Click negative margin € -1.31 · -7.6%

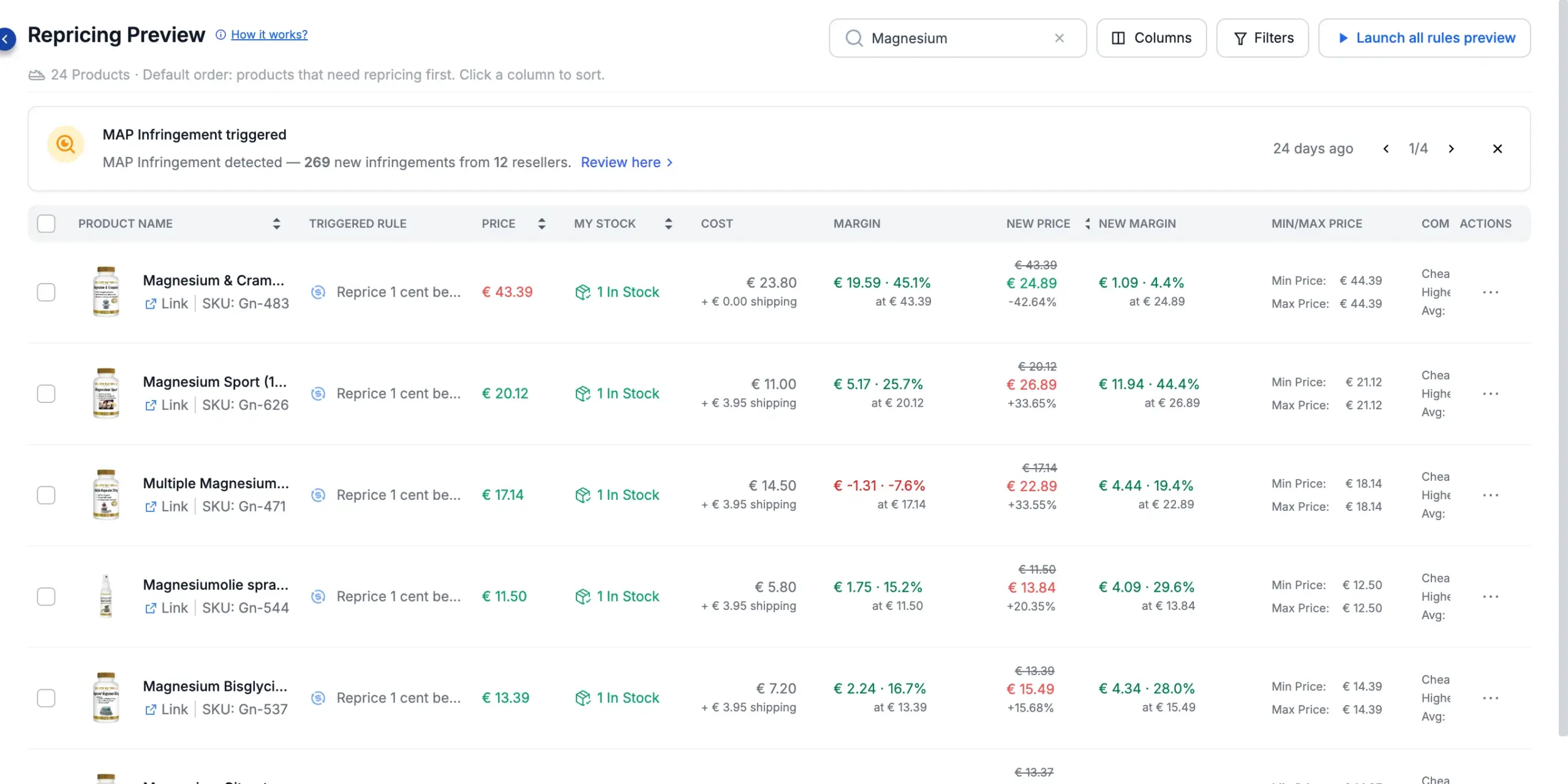tap(879, 486)
